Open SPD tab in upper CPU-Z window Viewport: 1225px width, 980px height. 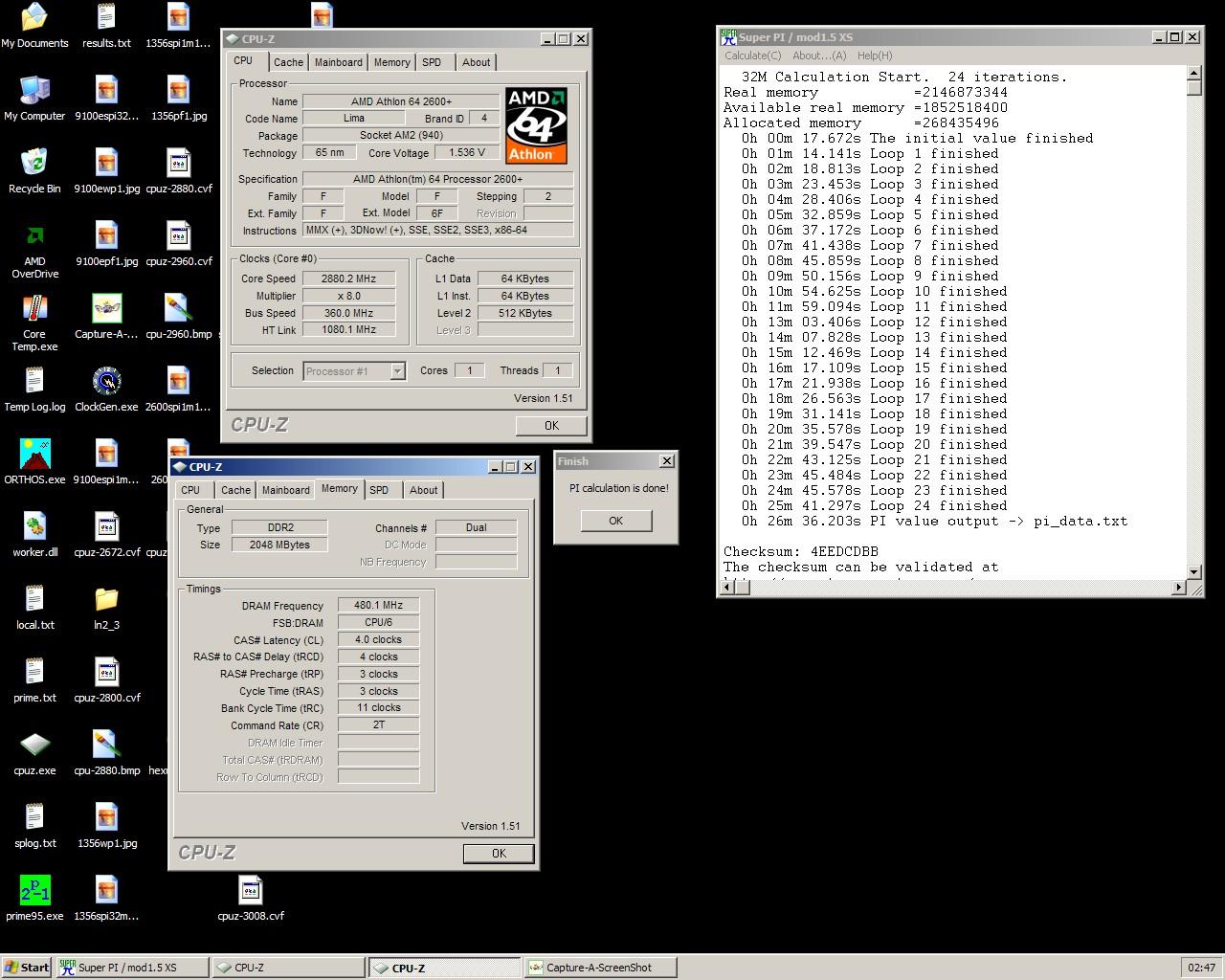pyautogui.click(x=432, y=62)
